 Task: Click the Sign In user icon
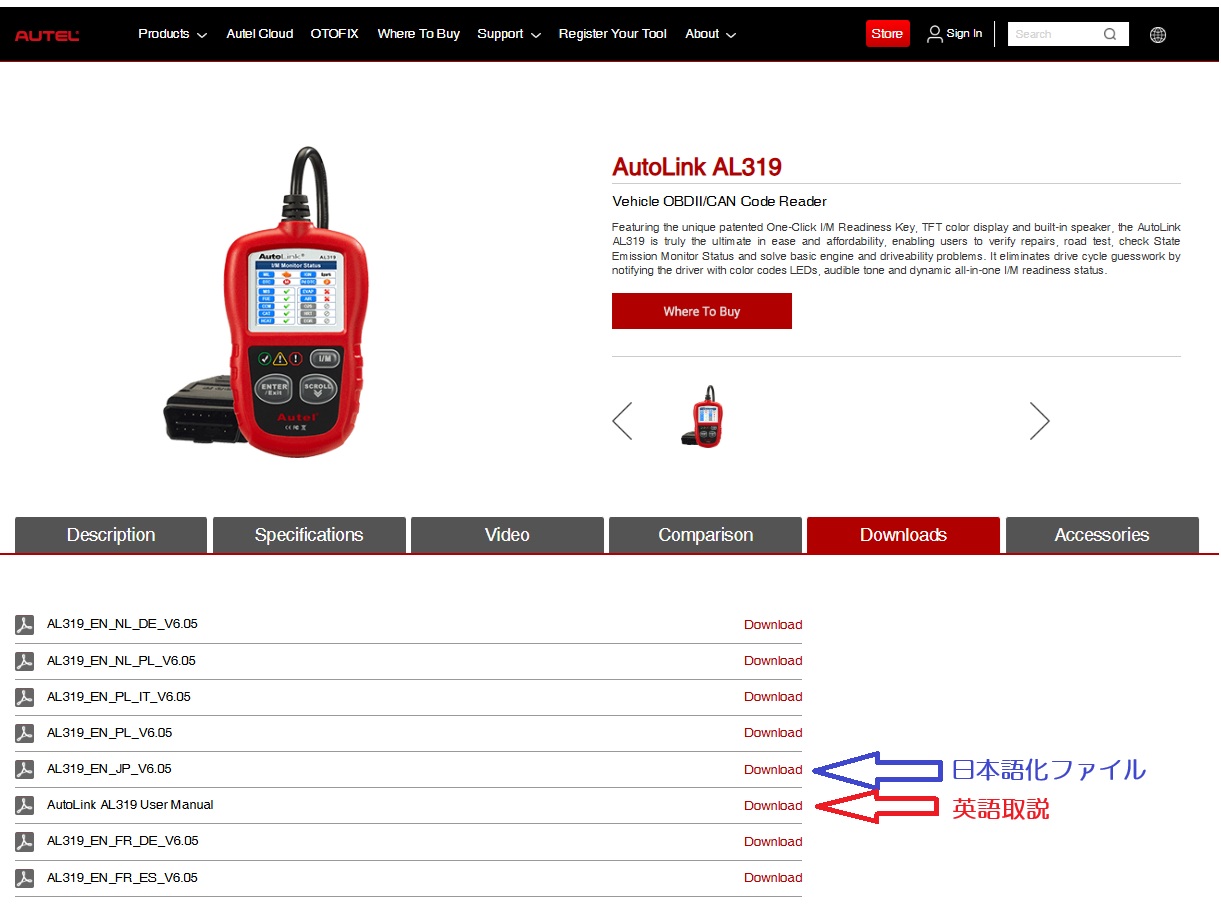[x=934, y=34]
